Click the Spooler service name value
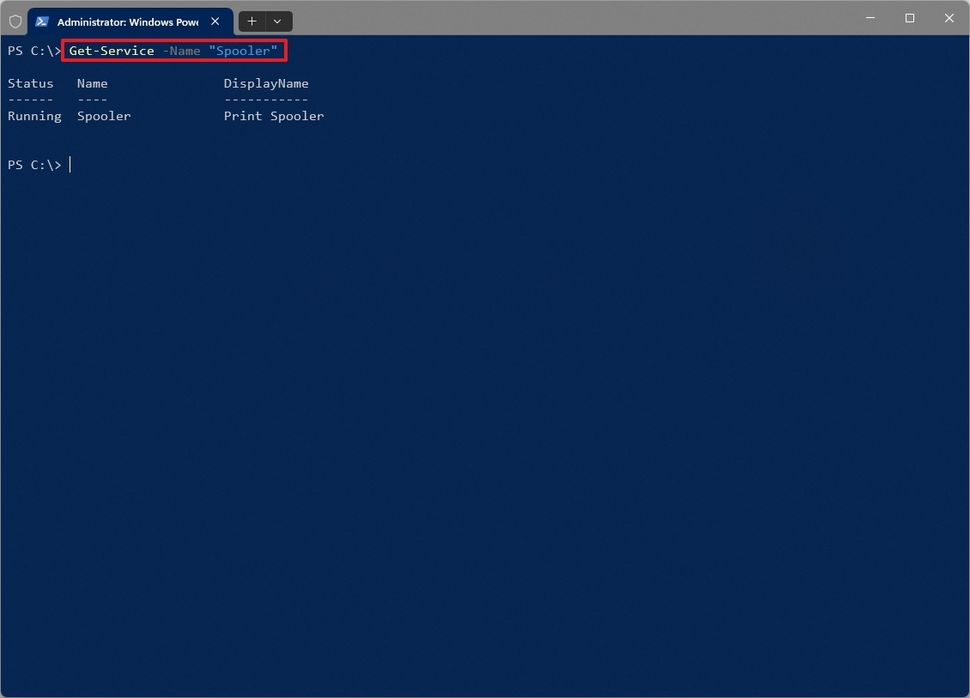Screen dimensions: 970x698 pos(104,116)
